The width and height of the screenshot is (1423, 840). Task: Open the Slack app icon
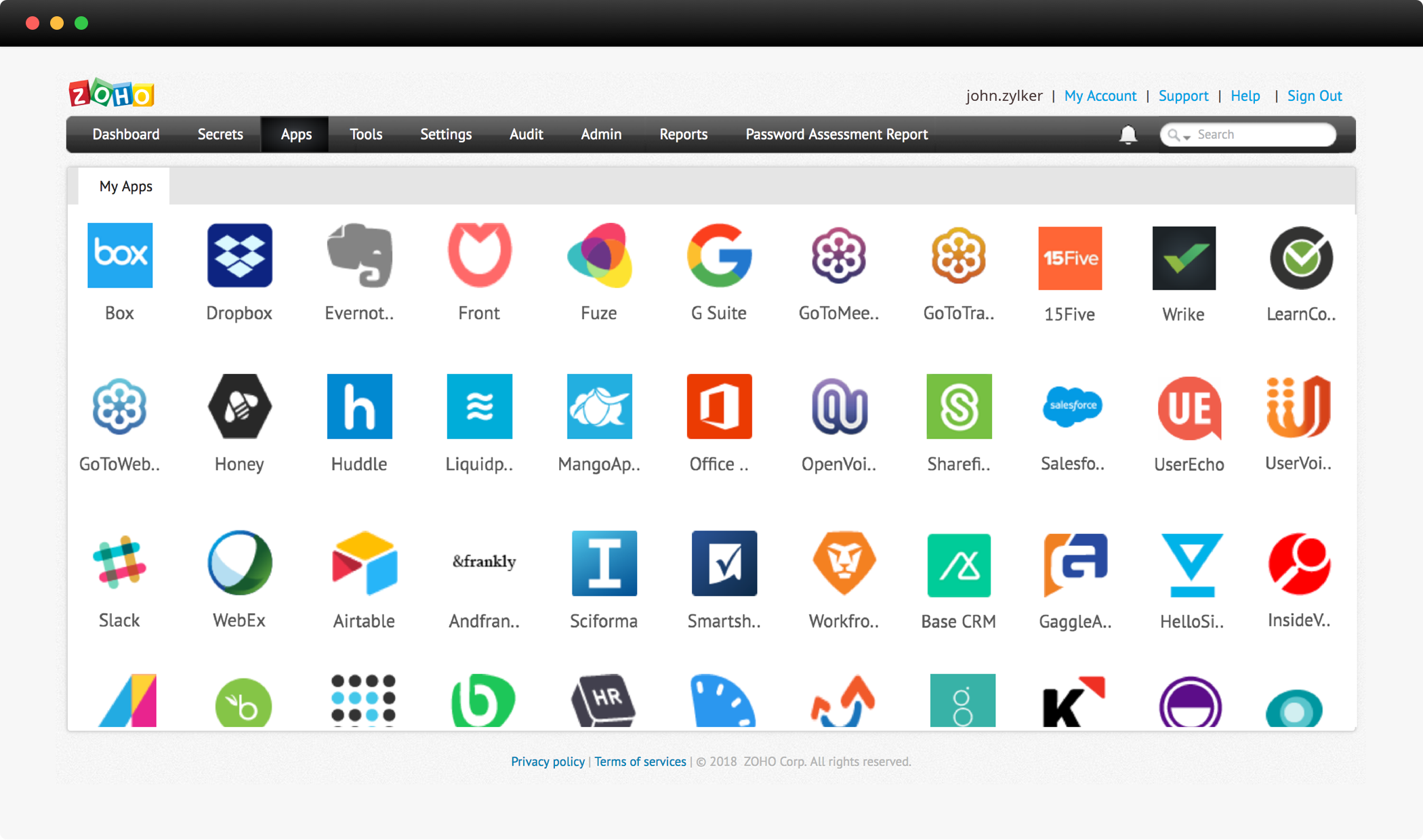pos(120,563)
